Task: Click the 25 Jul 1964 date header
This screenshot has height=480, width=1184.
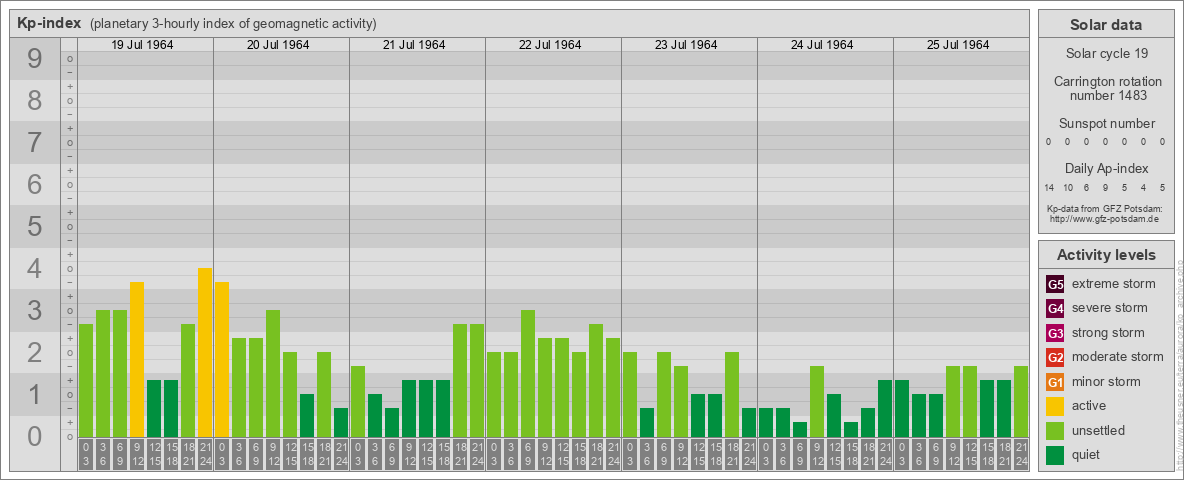Action: click(957, 45)
